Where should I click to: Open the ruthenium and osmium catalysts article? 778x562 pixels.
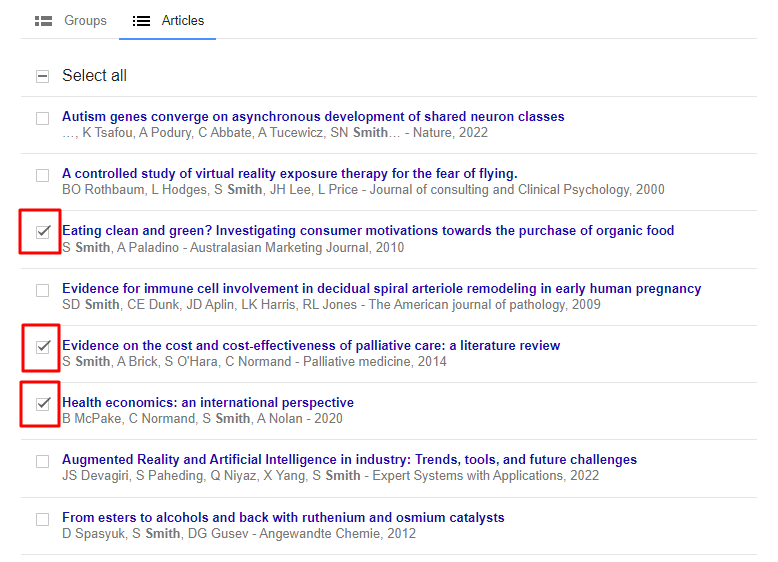283,517
